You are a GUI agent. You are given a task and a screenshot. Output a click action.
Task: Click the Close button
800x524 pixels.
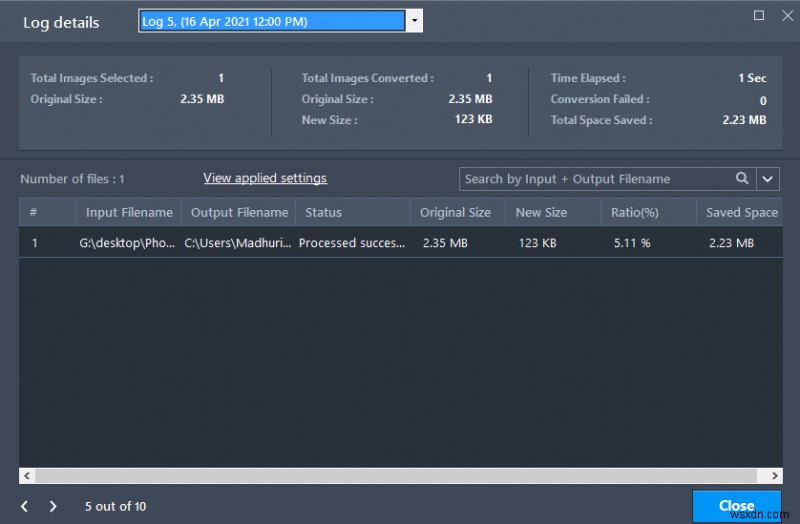[736, 506]
